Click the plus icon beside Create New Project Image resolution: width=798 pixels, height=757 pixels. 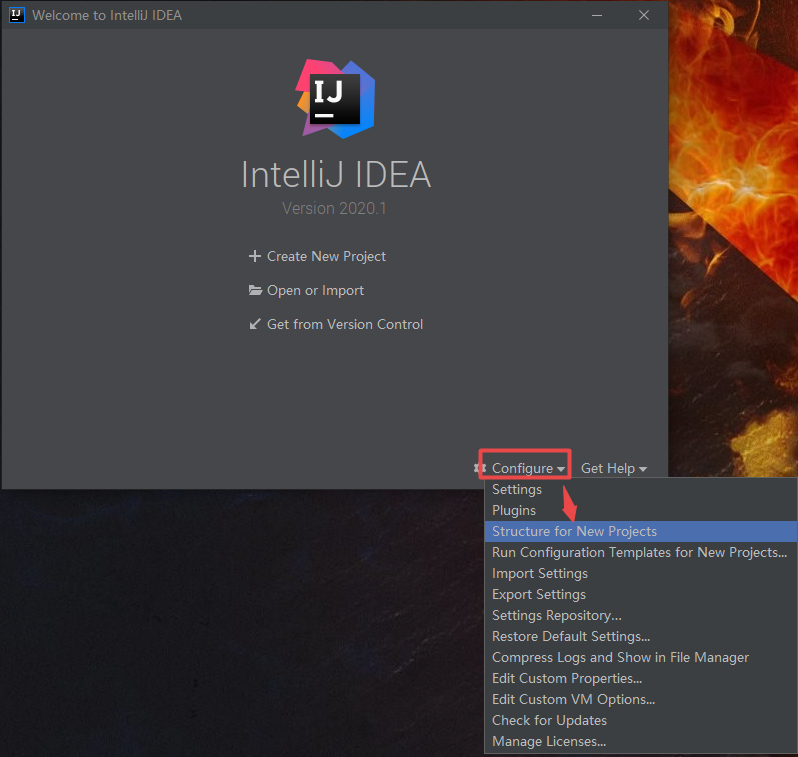(254, 256)
